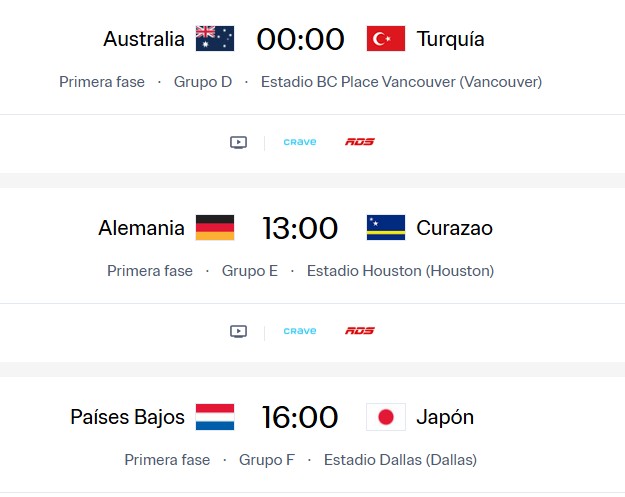Click the Japón team name
Screen dimensions: 625x497
coord(445,417)
